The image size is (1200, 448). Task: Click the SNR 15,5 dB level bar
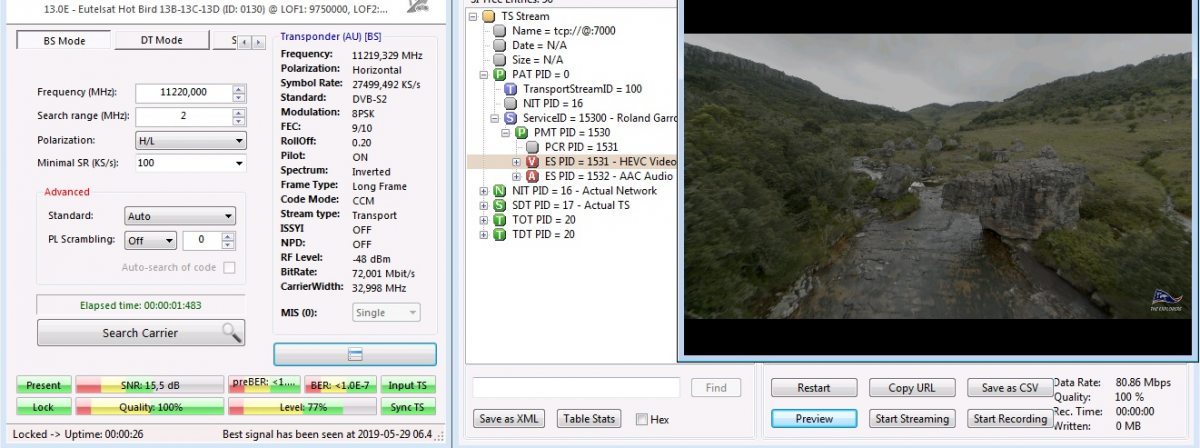(149, 385)
